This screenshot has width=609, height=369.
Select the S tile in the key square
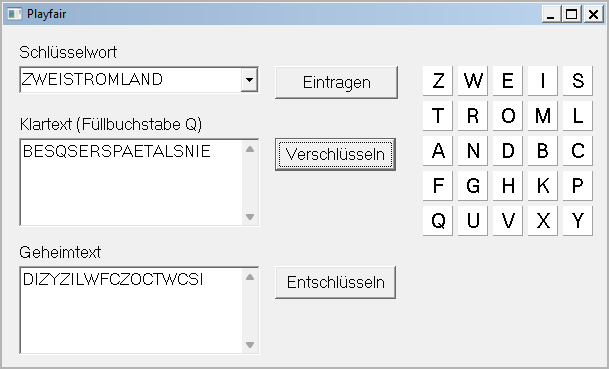(x=578, y=81)
